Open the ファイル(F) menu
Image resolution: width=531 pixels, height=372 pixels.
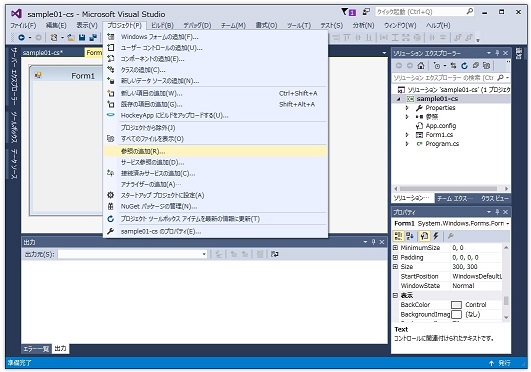23,25
